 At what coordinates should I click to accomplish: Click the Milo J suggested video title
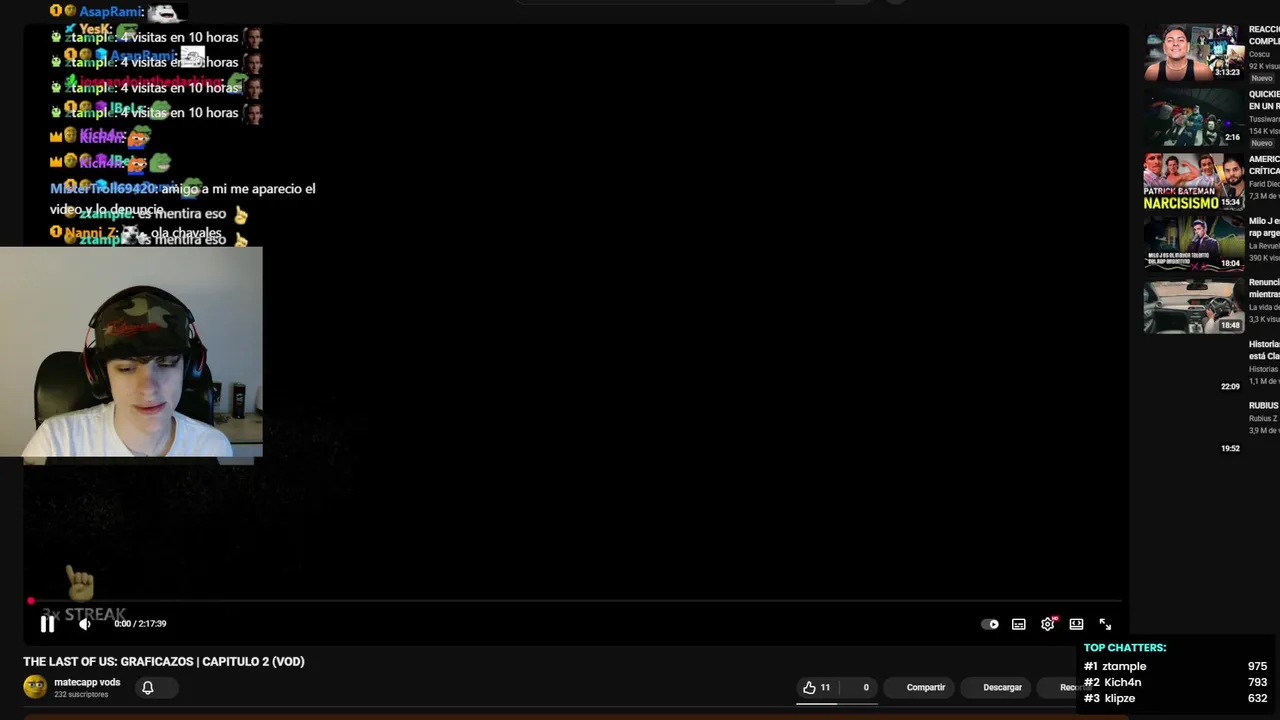click(1264, 227)
